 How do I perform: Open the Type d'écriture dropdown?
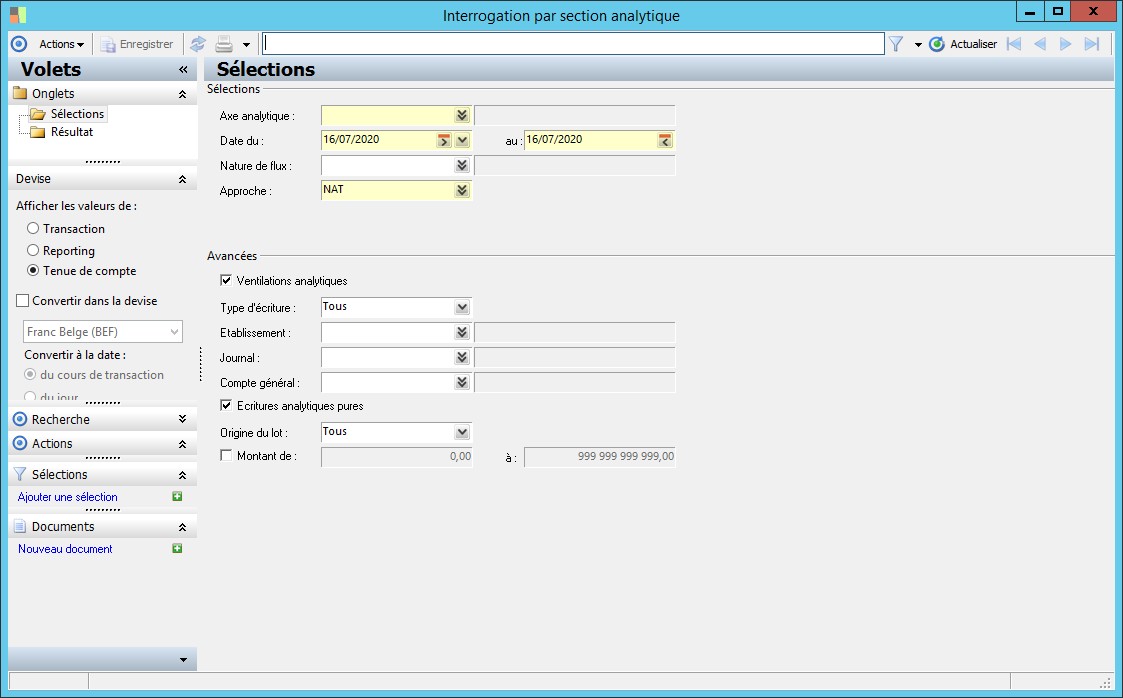point(461,307)
